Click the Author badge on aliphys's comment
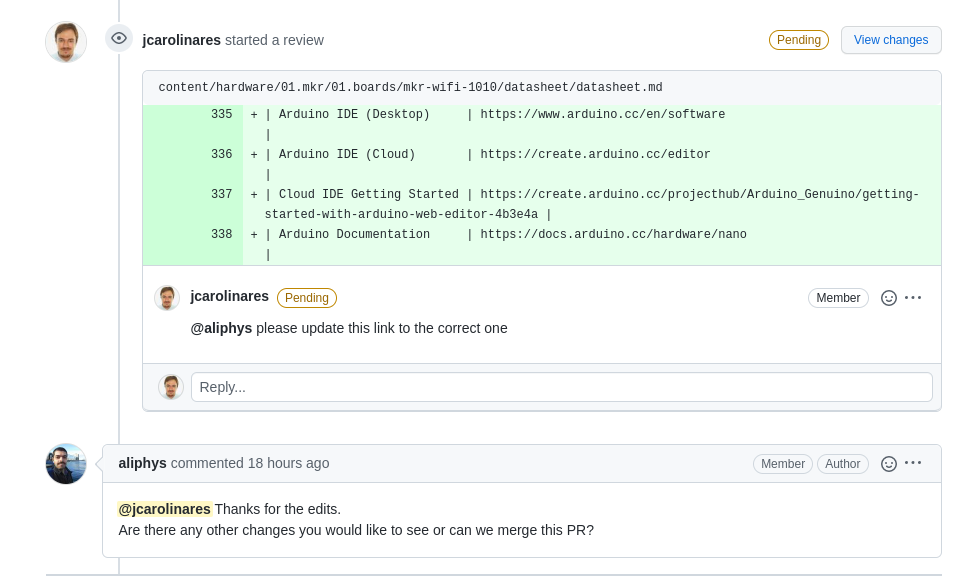This screenshot has width=967, height=578. pyautogui.click(x=842, y=464)
